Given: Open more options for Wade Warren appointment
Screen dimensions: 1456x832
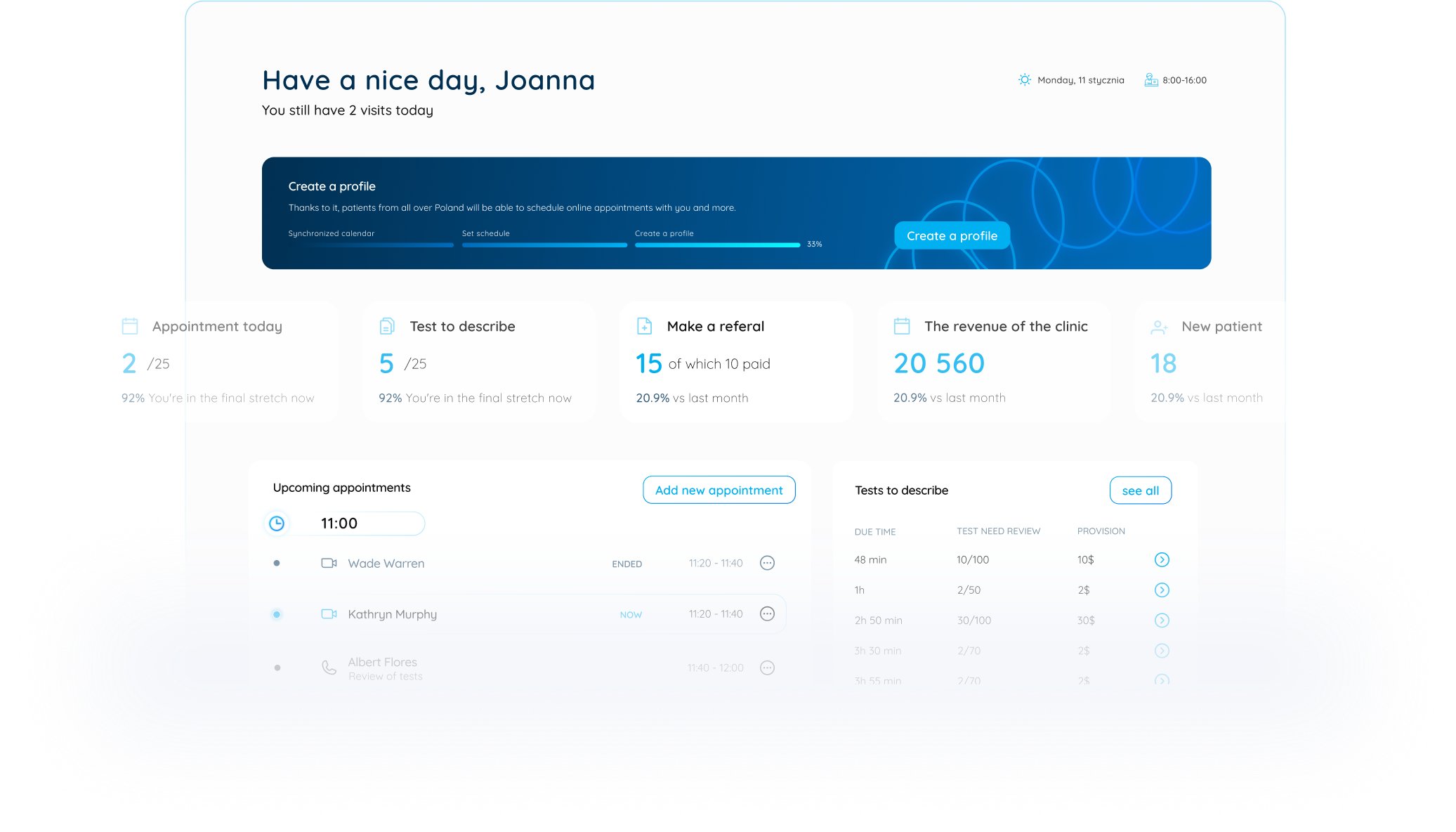Looking at the screenshot, I should coord(767,563).
